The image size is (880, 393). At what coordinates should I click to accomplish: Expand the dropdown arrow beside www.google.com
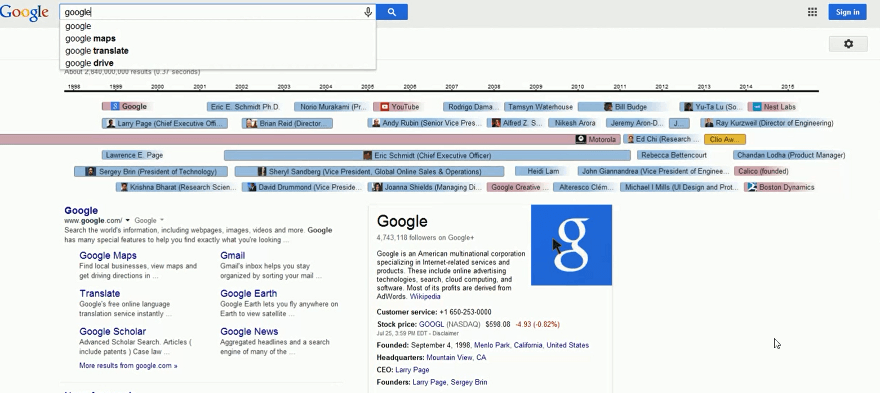point(127,221)
